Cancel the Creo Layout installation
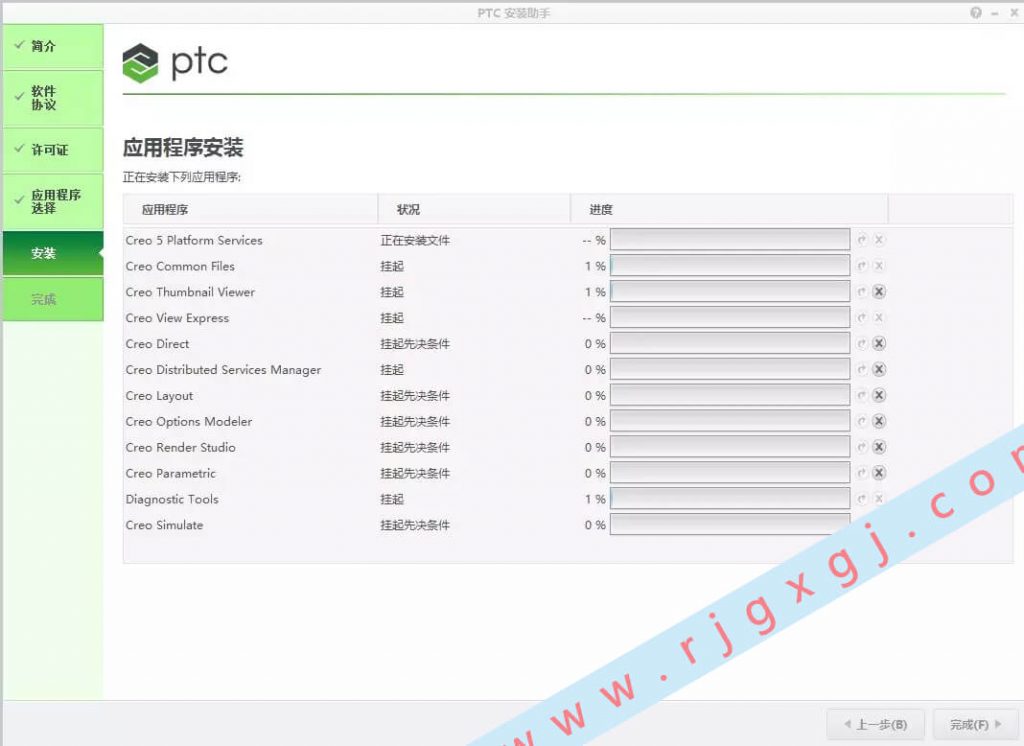 (879, 395)
